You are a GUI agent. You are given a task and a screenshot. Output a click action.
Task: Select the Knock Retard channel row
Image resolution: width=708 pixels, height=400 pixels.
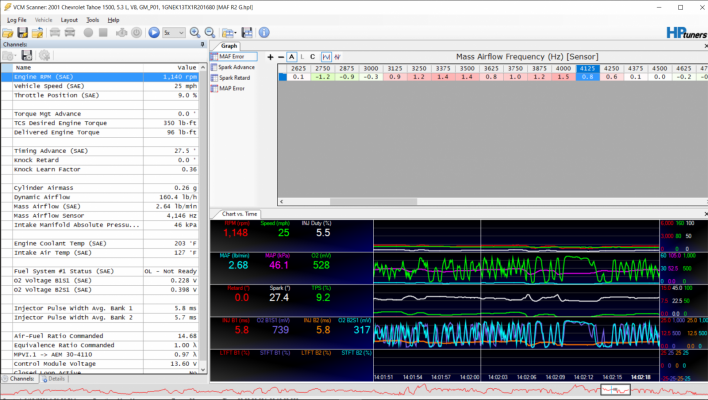tap(99, 160)
